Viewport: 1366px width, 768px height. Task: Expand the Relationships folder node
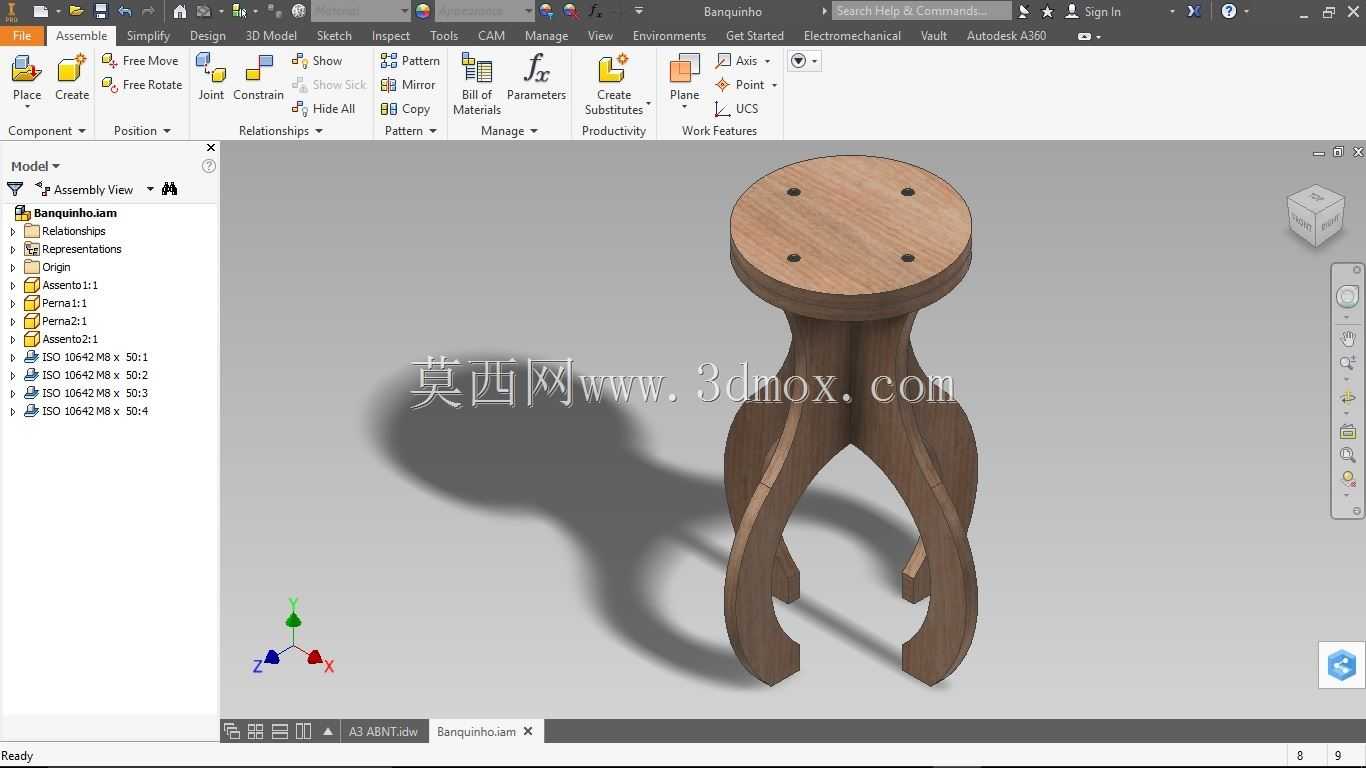13,231
